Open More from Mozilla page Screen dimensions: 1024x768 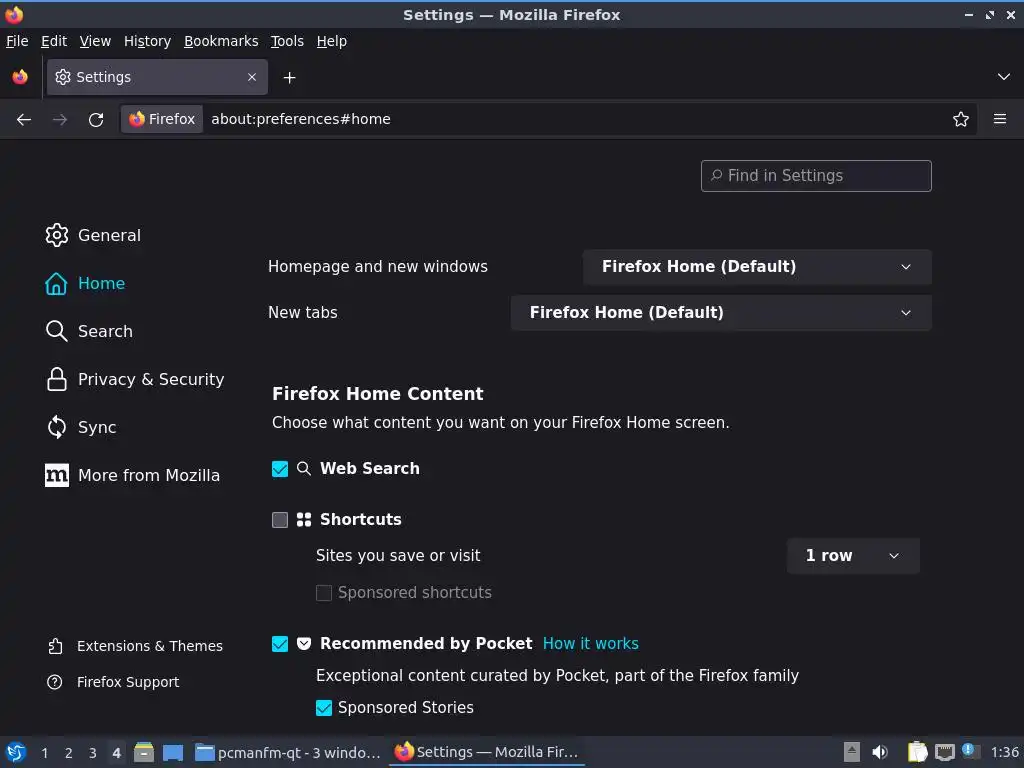click(133, 475)
